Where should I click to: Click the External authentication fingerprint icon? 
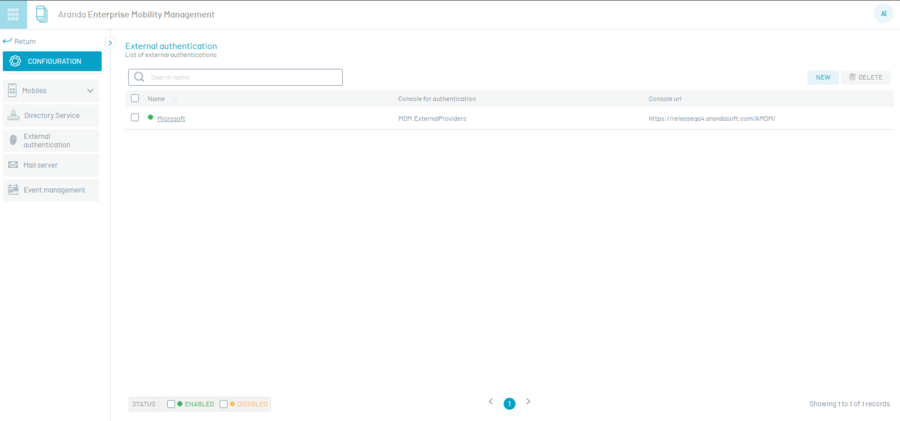(x=13, y=141)
